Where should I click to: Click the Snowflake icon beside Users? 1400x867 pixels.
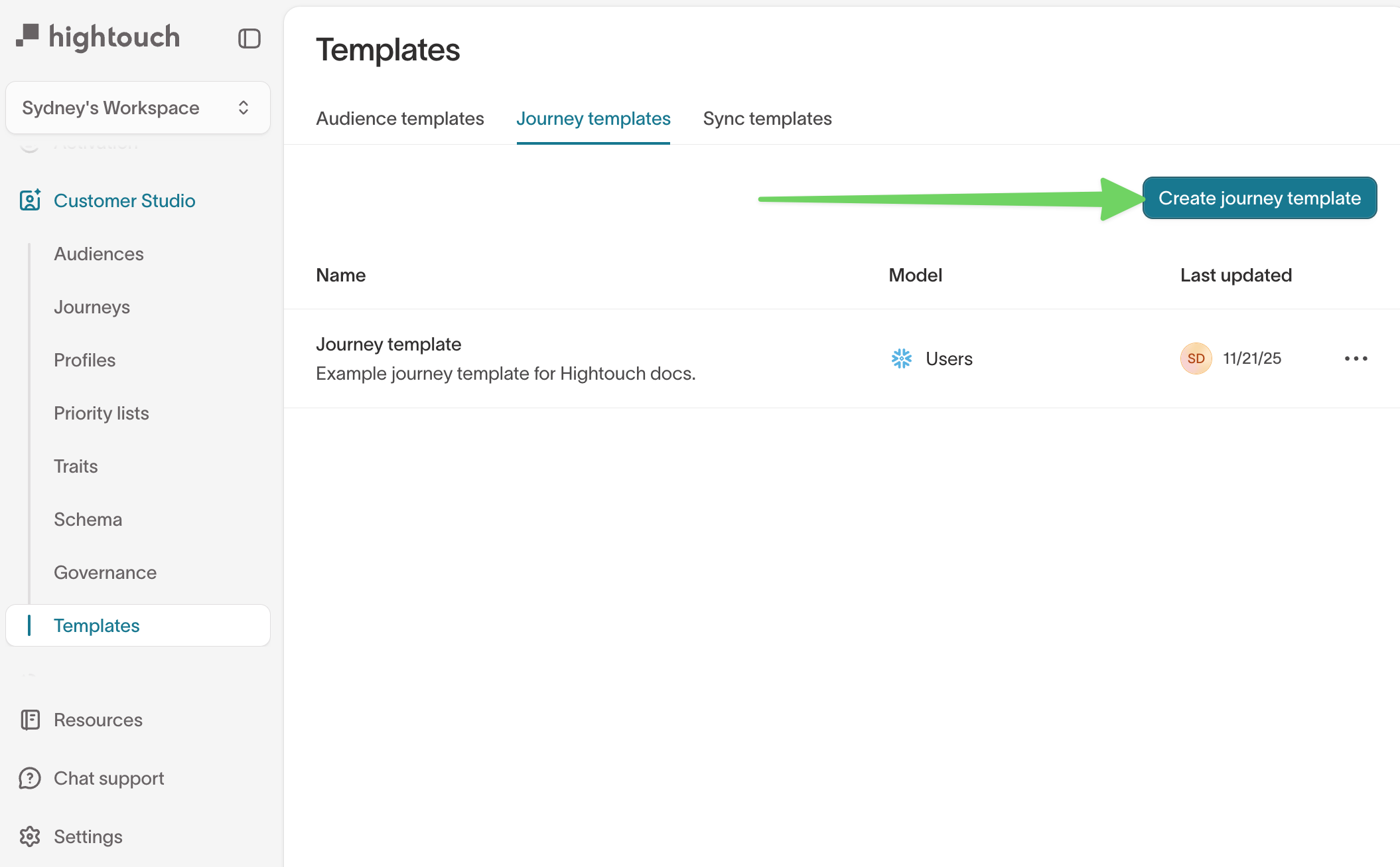[x=902, y=358]
